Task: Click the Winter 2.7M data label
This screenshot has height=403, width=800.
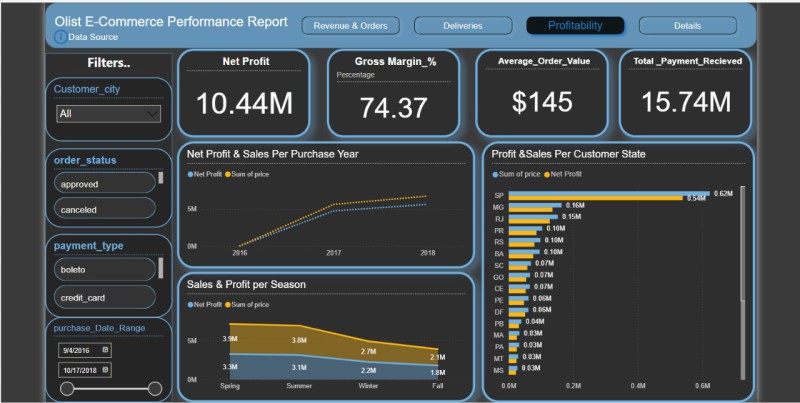Action: tap(368, 351)
